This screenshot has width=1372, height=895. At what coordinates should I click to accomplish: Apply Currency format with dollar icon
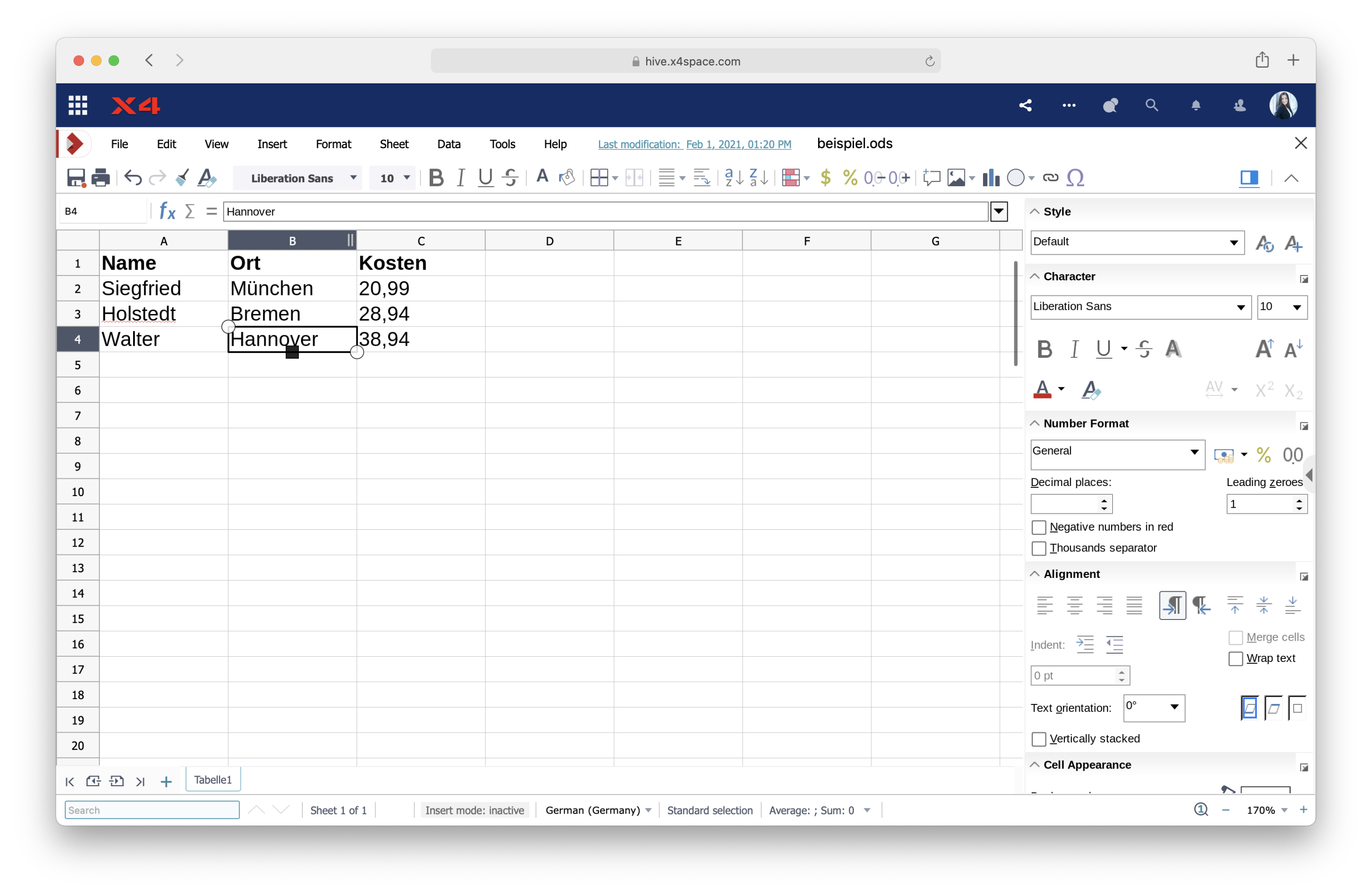tap(826, 178)
